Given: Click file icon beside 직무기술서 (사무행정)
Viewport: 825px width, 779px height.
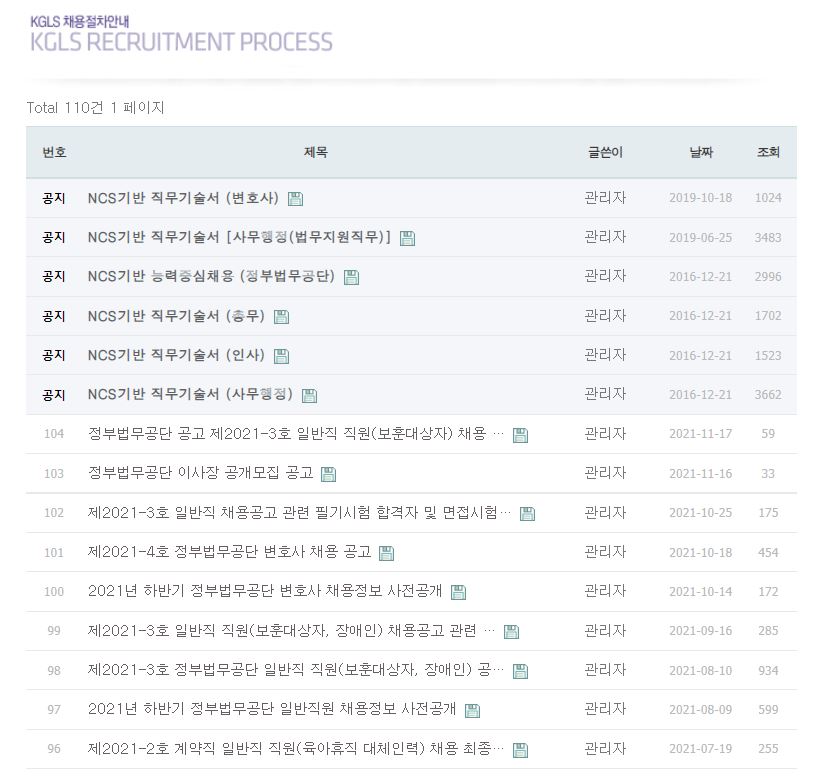Looking at the screenshot, I should (x=309, y=396).
